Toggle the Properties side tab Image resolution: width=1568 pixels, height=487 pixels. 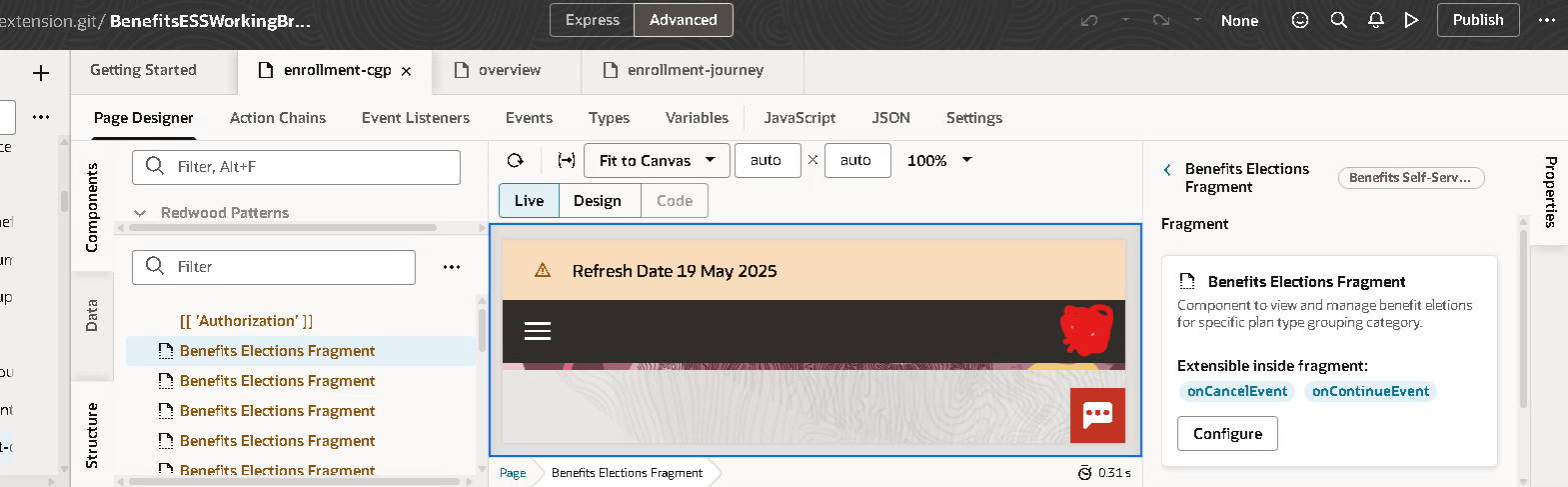tap(1550, 192)
